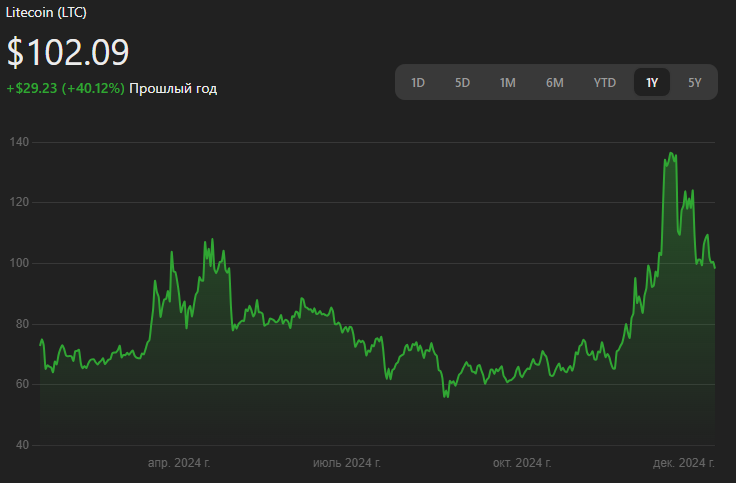
Task: Switch chart to 1D range
Action: pos(418,83)
